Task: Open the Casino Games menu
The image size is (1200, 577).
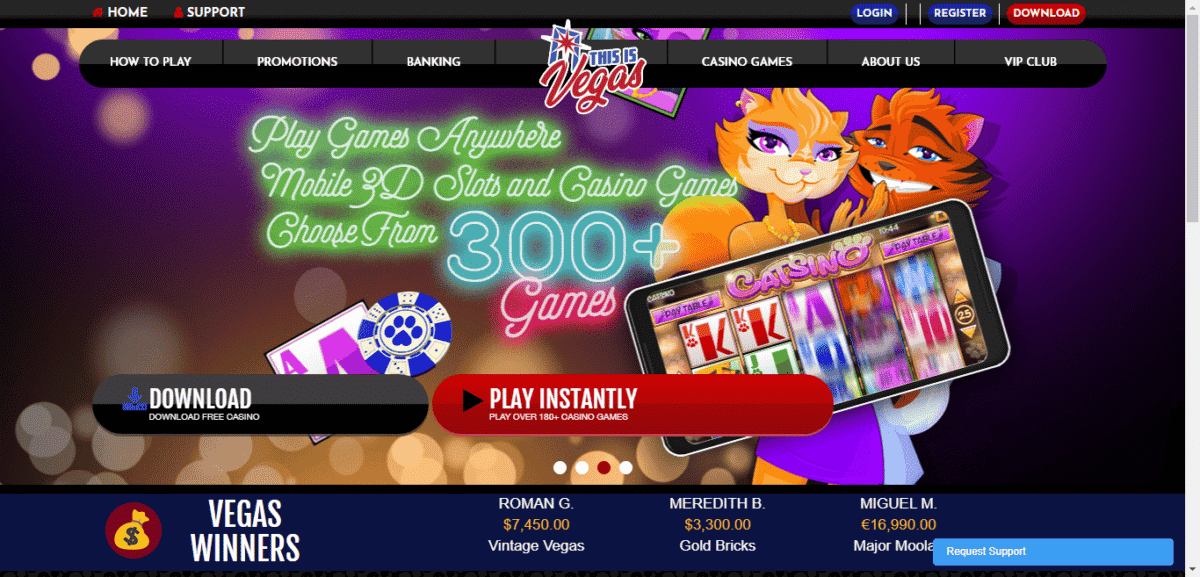Action: click(x=747, y=62)
